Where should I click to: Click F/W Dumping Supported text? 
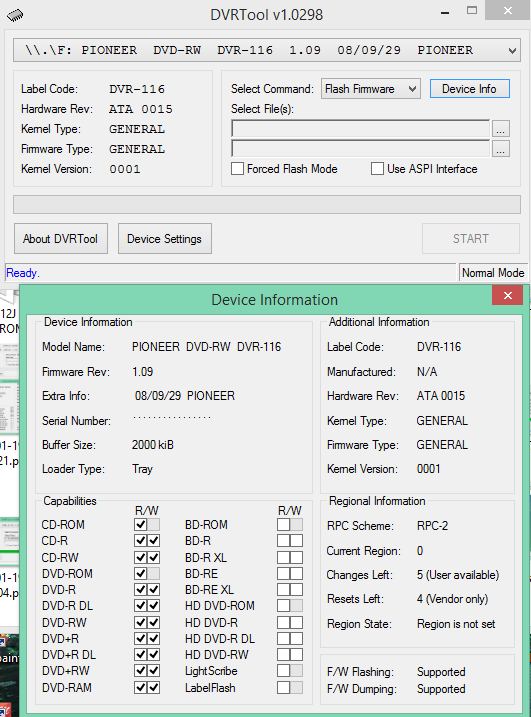point(441,689)
